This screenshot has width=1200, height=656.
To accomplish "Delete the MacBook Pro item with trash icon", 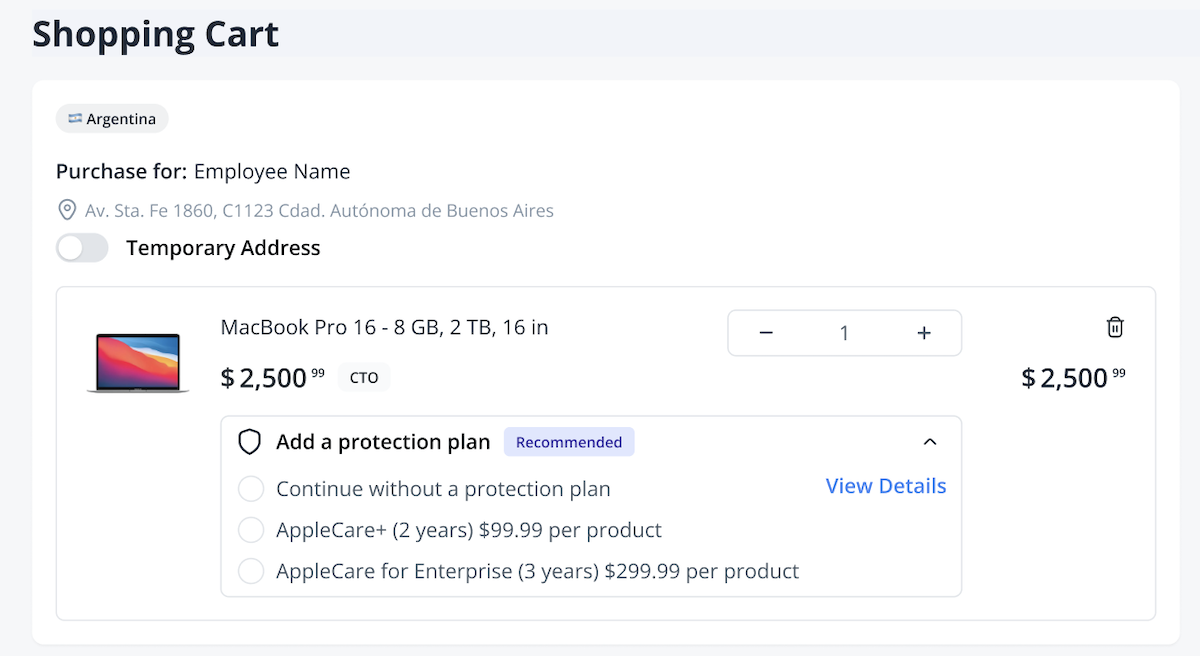I will tap(1115, 327).
